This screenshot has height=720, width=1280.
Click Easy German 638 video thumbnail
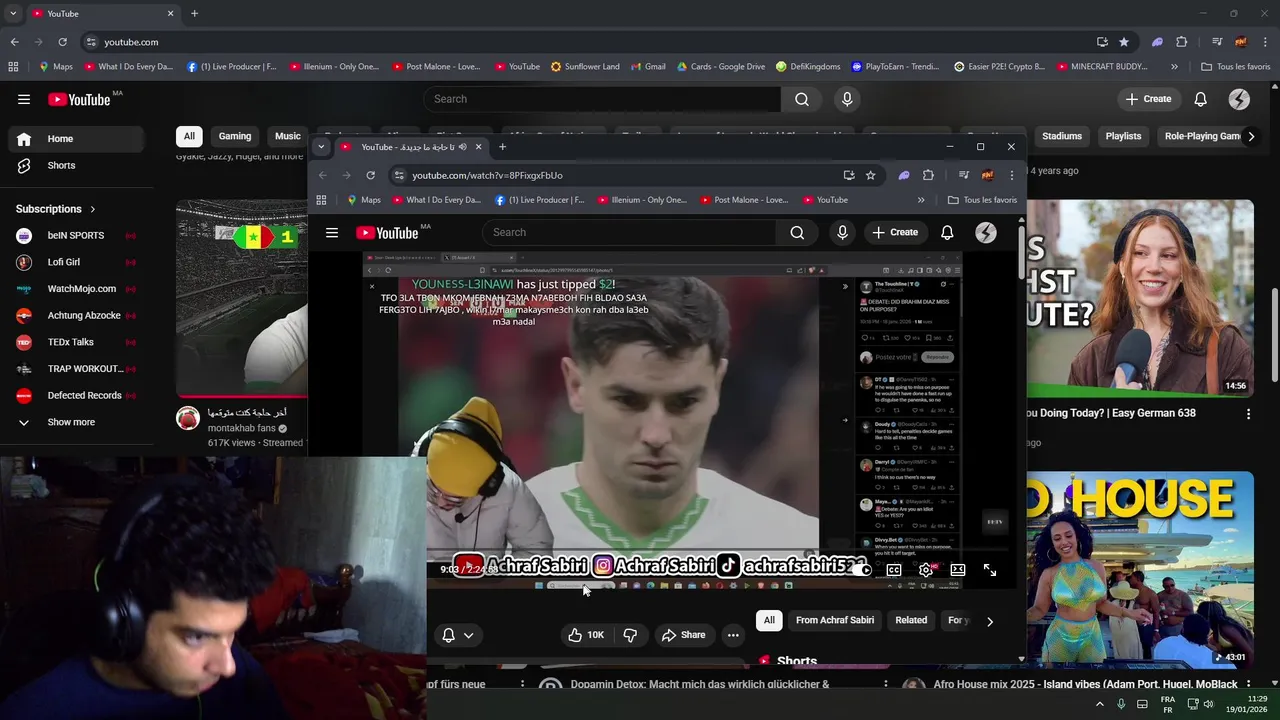point(1140,298)
